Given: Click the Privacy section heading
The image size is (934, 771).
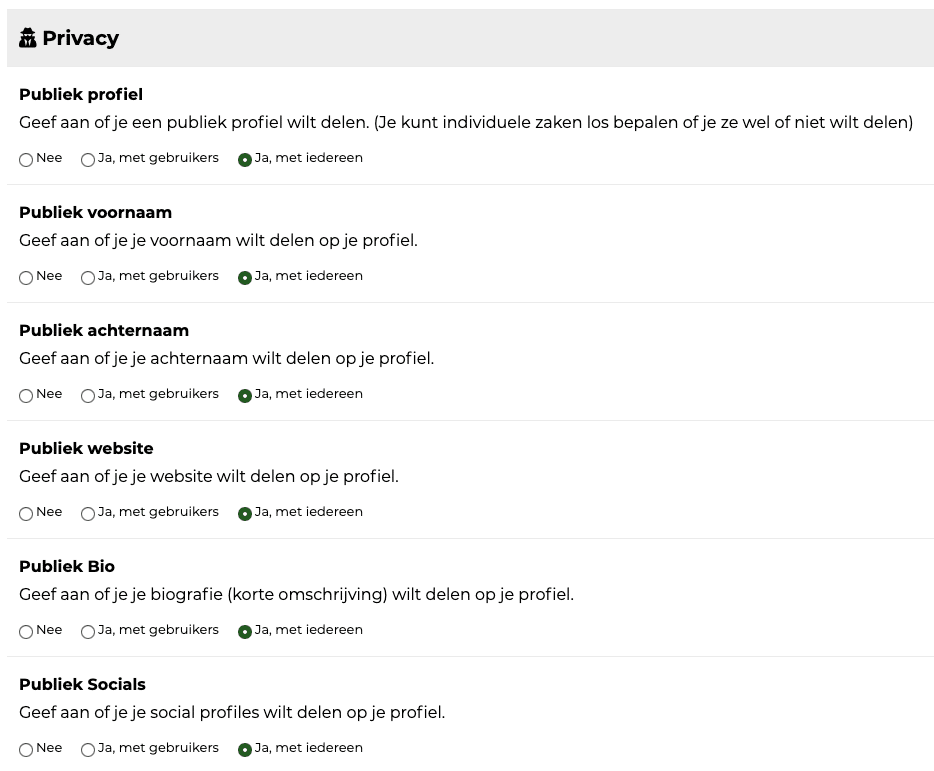Looking at the screenshot, I should (80, 38).
